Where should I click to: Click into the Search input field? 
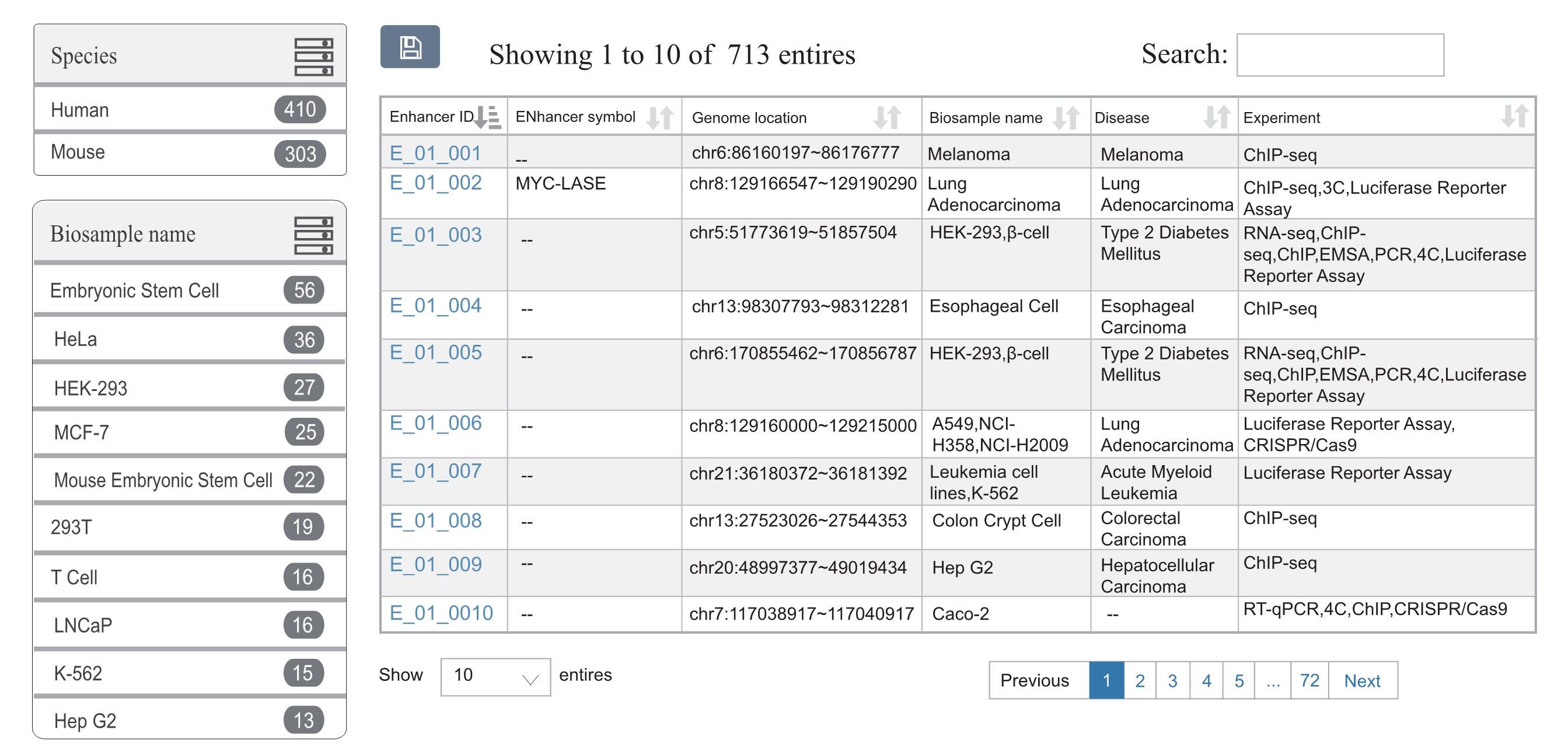[1340, 55]
